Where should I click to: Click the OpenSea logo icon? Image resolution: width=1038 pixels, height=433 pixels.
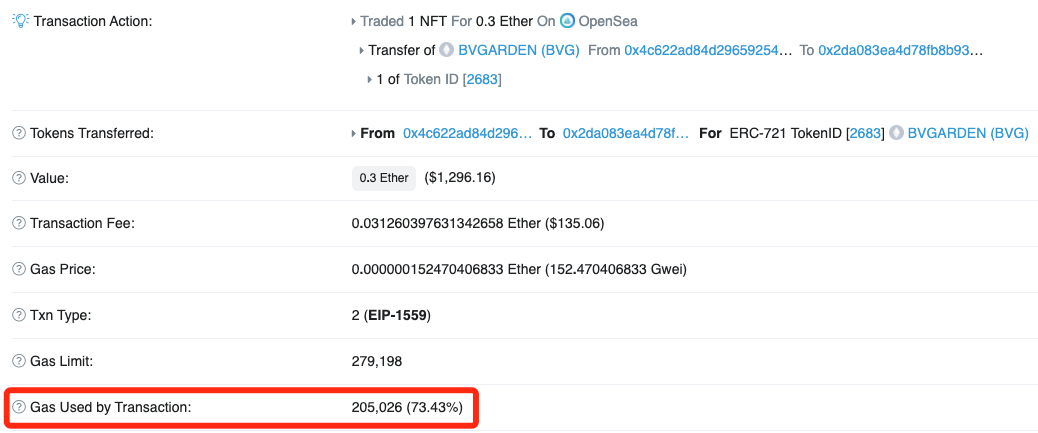[x=567, y=21]
